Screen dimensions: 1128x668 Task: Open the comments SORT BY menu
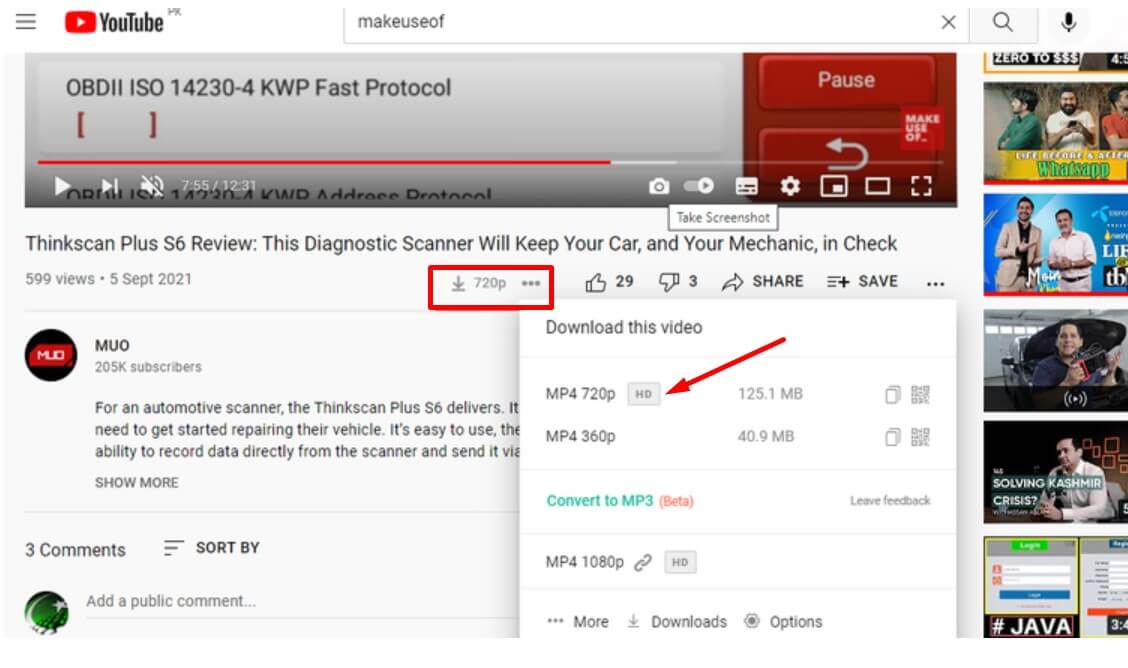(211, 548)
